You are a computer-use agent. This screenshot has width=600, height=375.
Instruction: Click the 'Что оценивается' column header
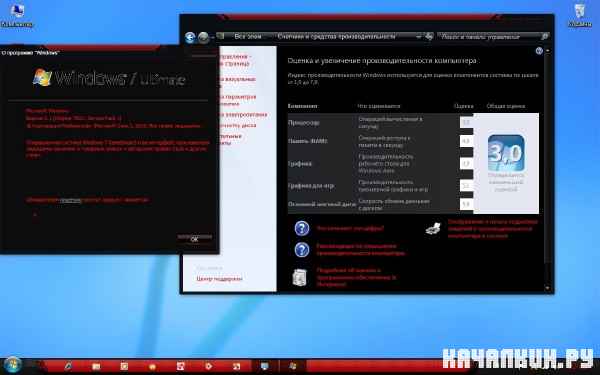[x=379, y=106]
